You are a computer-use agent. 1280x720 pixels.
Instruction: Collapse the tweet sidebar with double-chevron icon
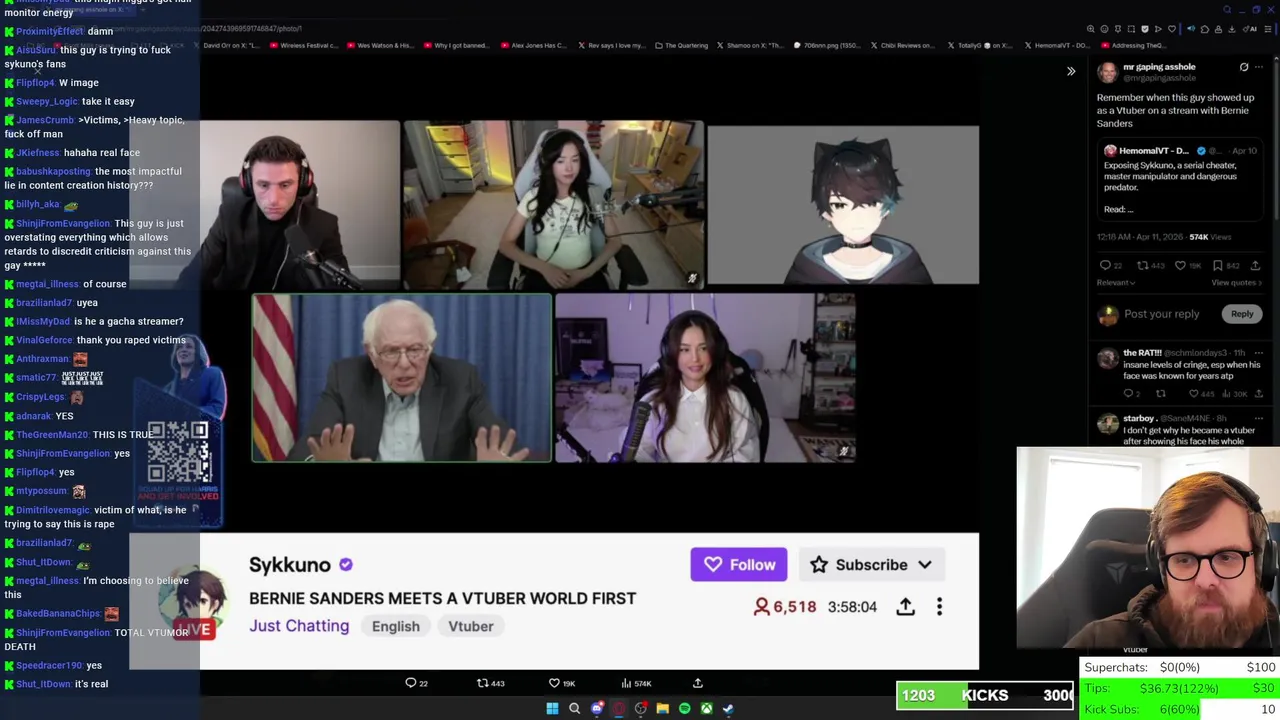pyautogui.click(x=1071, y=71)
